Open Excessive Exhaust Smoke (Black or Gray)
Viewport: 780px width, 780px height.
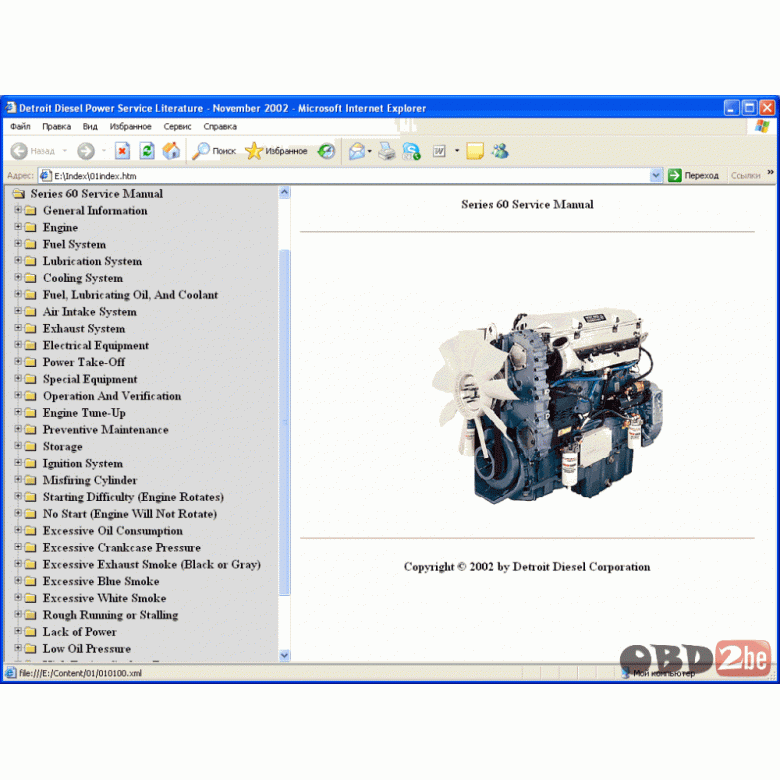[152, 565]
